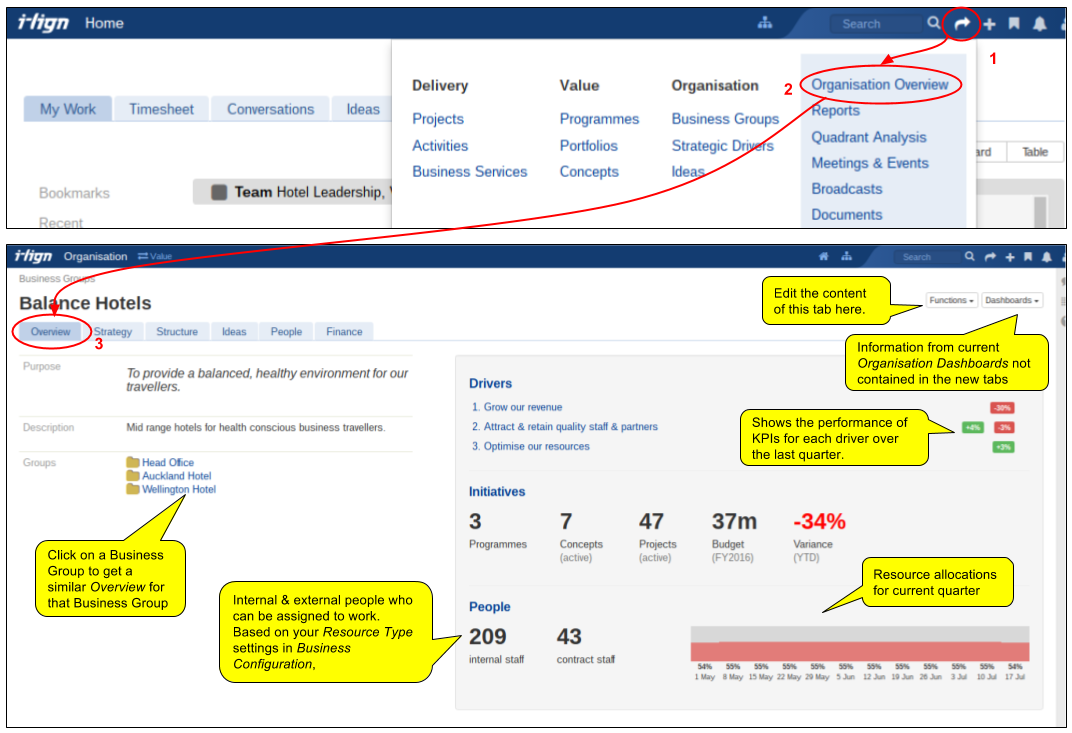
Task: Click the folder icon beside Auckland Hotel
Action: [133, 475]
